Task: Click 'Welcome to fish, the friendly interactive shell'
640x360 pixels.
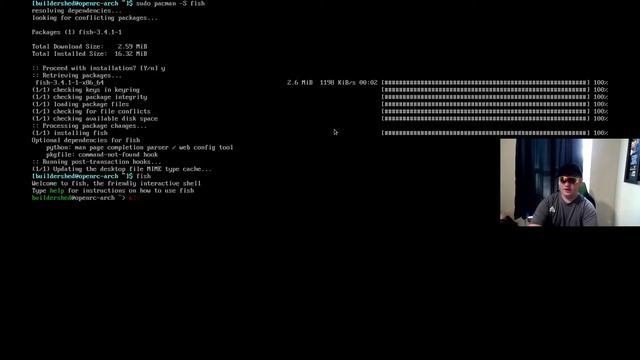Action: pyautogui.click(x=116, y=183)
